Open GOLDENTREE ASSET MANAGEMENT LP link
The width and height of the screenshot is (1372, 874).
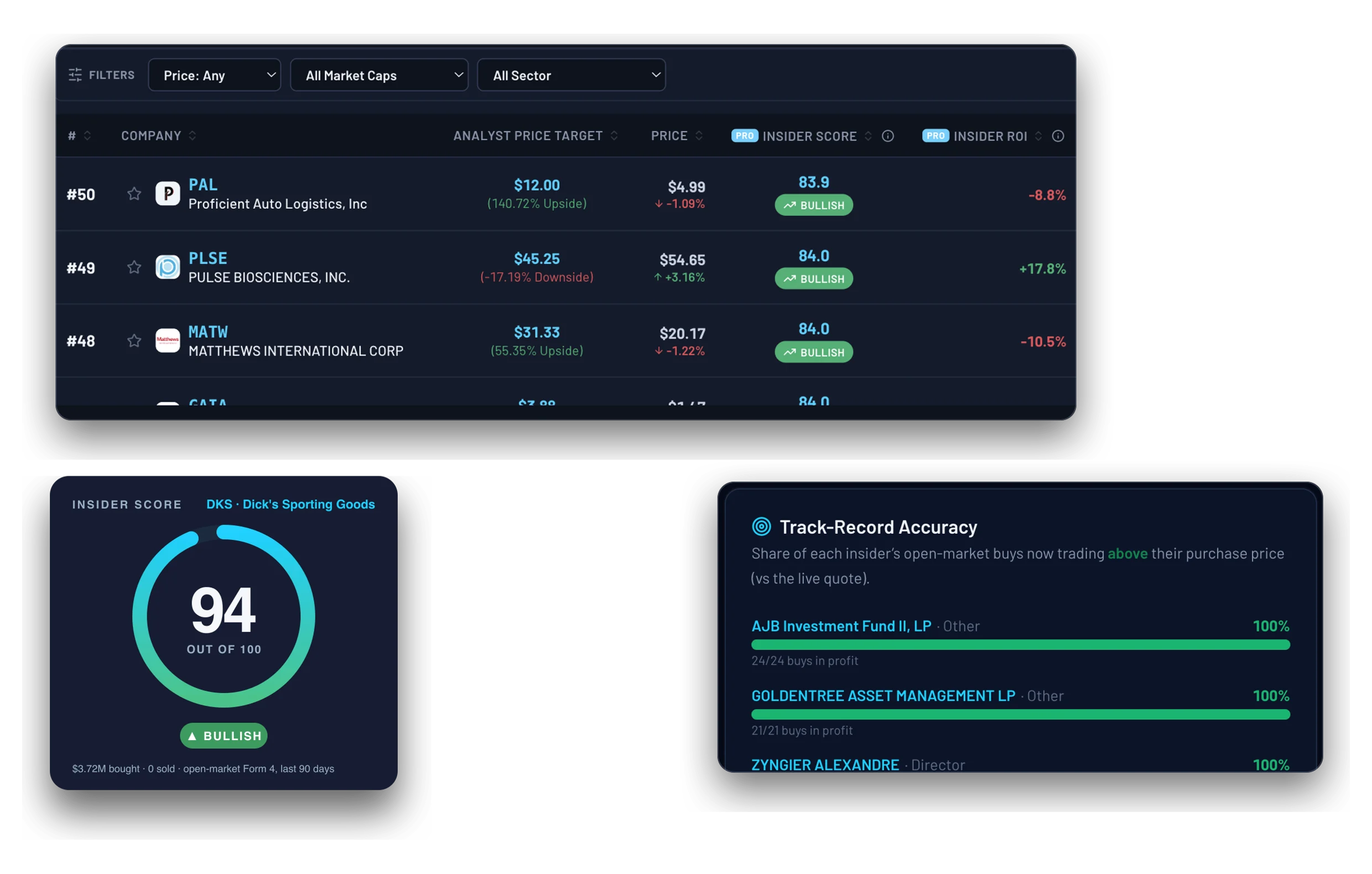pyautogui.click(x=884, y=696)
